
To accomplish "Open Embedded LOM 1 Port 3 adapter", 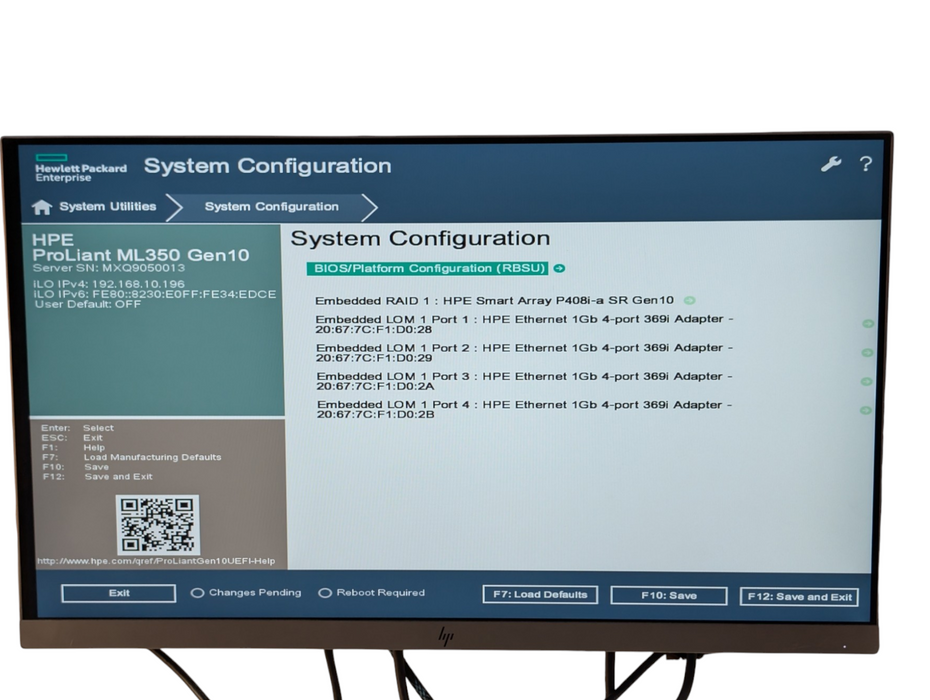I will click(x=524, y=381).
